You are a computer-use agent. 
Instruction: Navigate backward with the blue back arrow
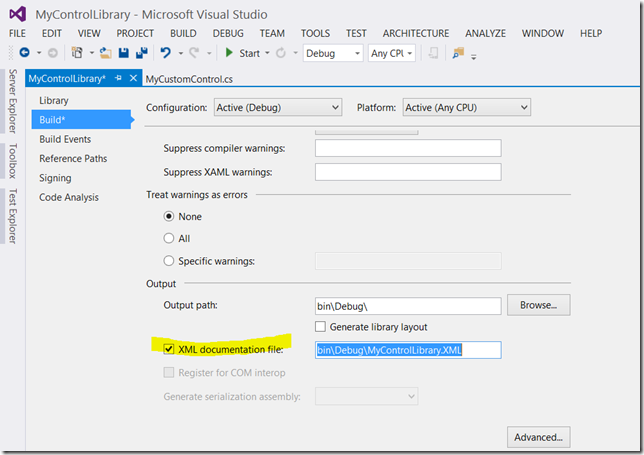pos(25,53)
